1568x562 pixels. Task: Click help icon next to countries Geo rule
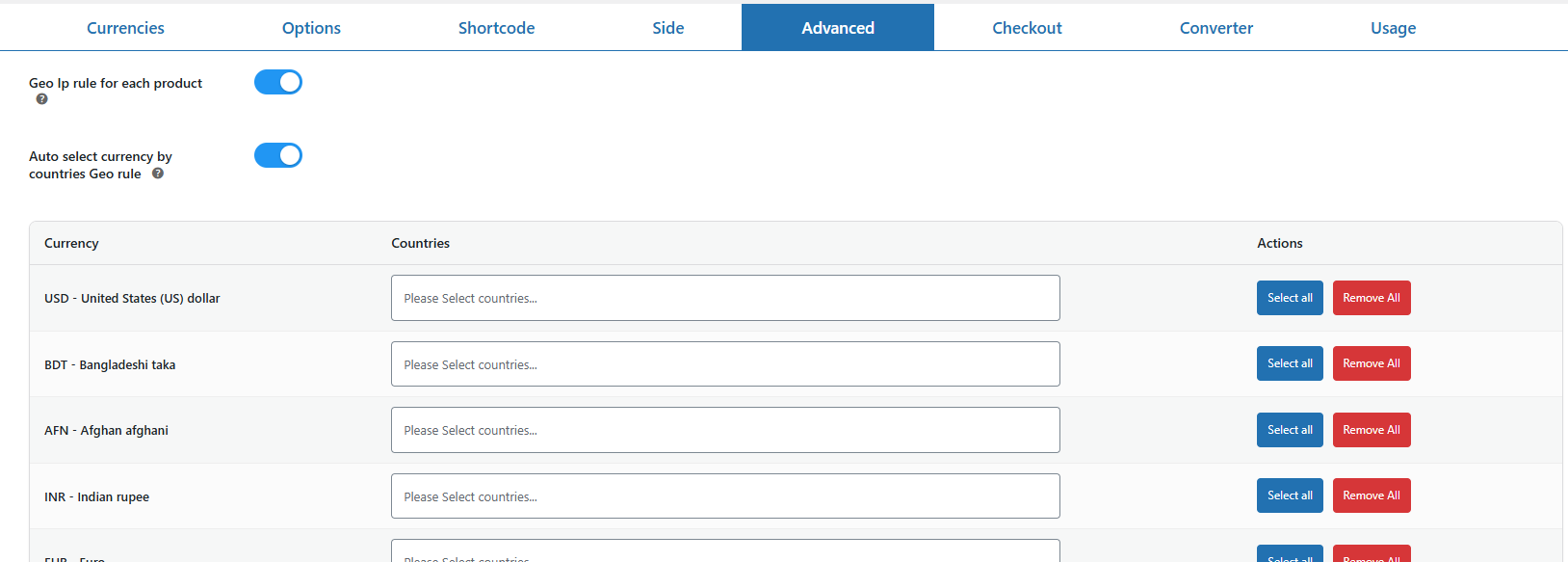click(158, 174)
